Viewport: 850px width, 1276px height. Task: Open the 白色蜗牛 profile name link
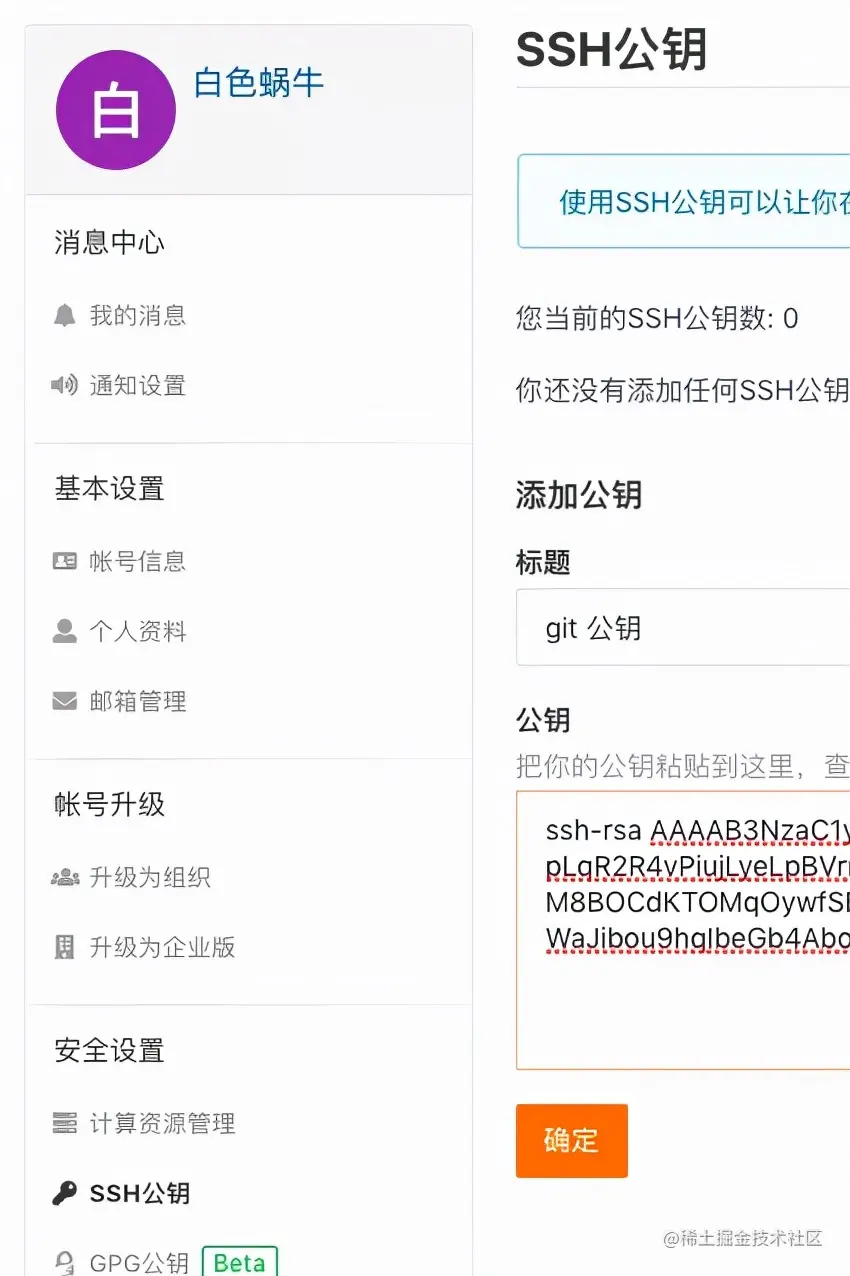coord(259,83)
